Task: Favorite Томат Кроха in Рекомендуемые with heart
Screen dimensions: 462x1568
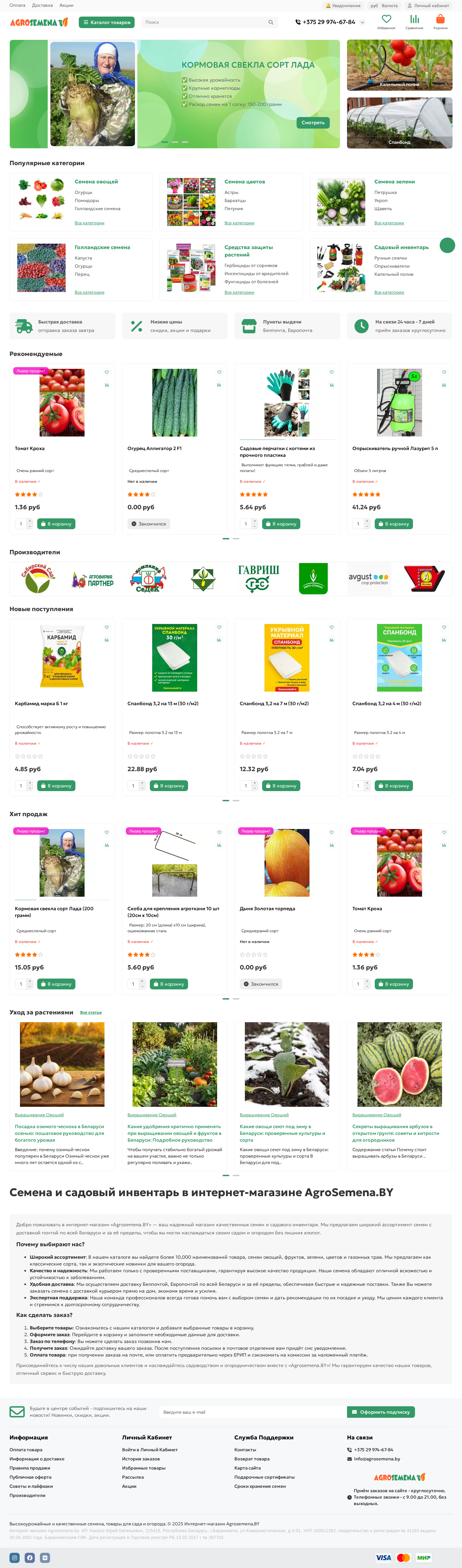Action: pyautogui.click(x=107, y=372)
